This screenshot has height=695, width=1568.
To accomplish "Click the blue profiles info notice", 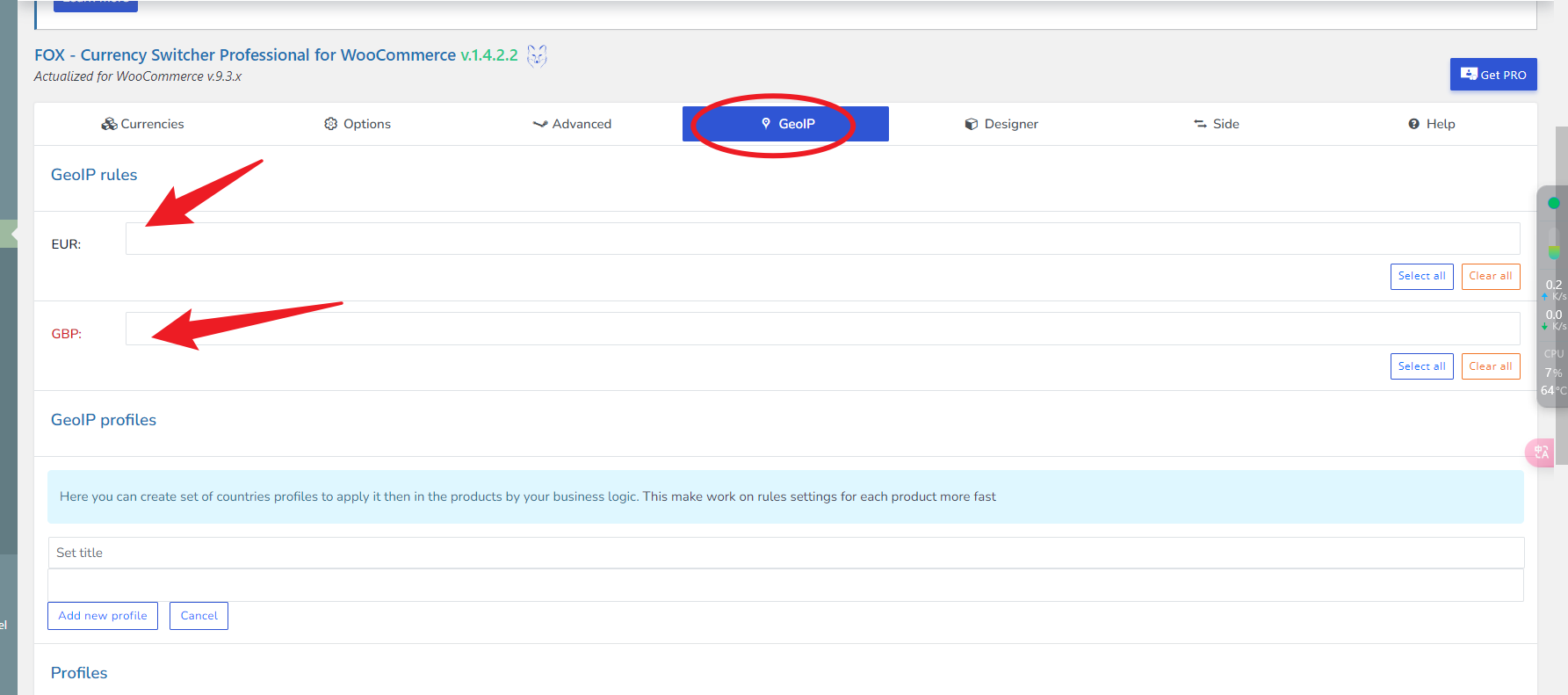I will pyautogui.click(x=785, y=496).
